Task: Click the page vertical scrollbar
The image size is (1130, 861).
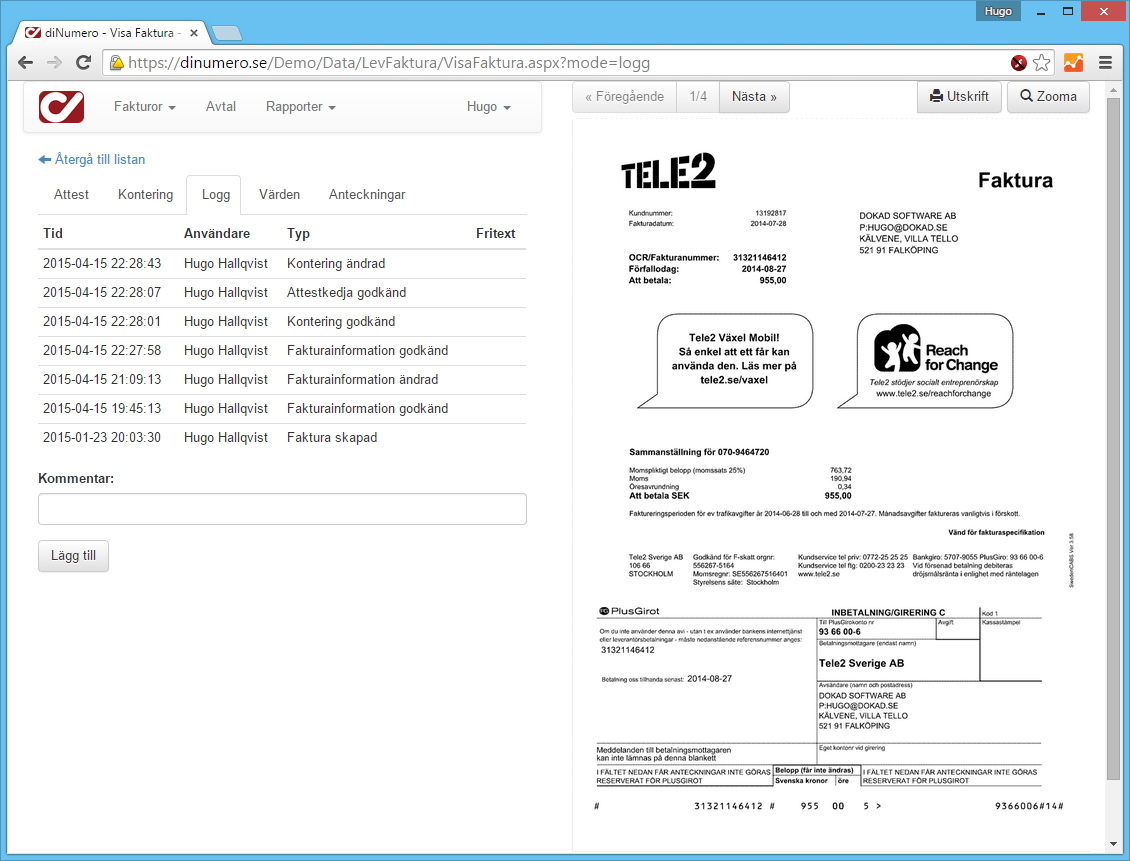Action: (1113, 440)
